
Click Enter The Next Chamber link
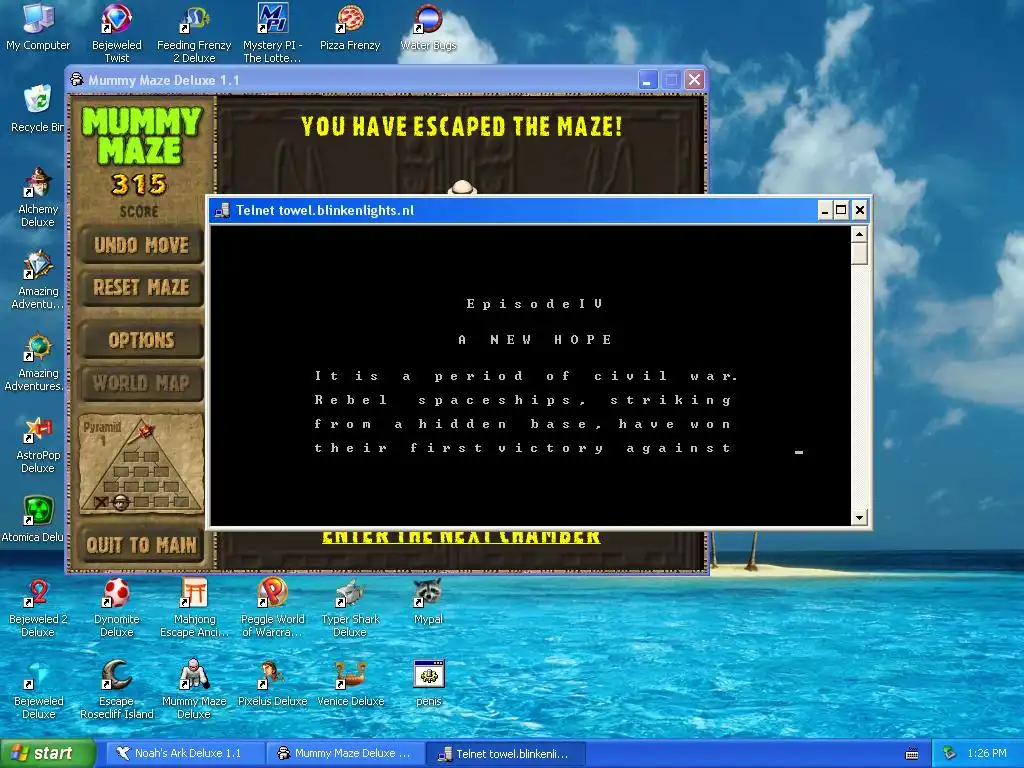(x=461, y=537)
